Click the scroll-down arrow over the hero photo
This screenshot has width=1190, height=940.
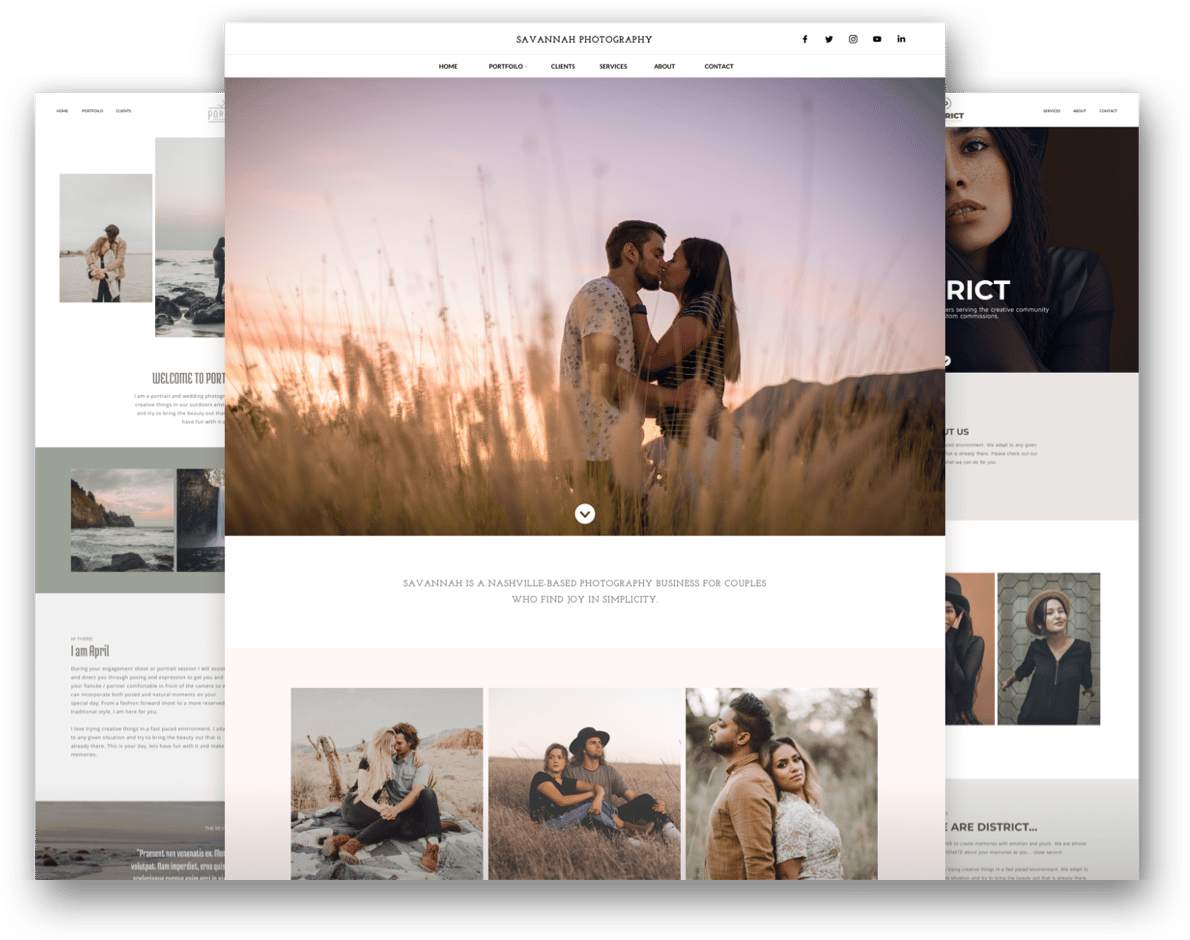click(x=585, y=513)
